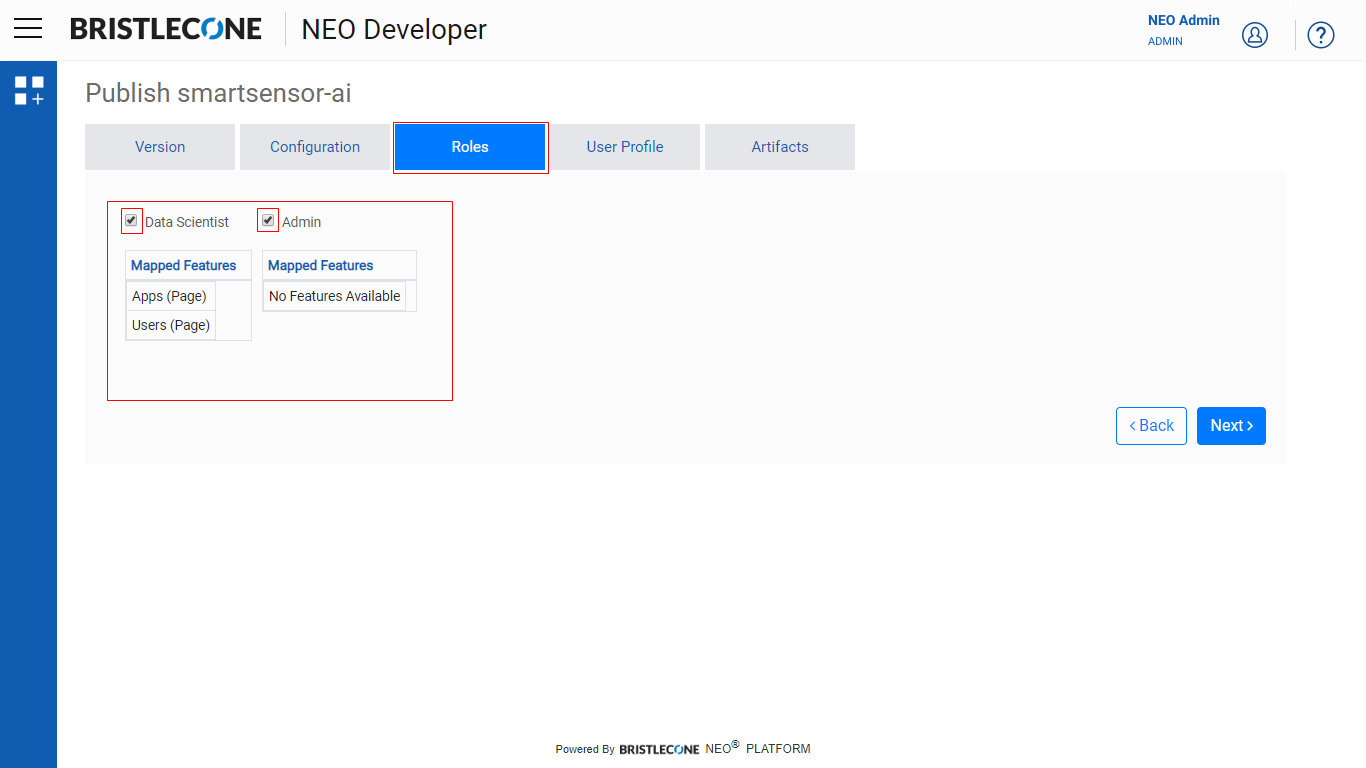Click the Data Scientist role label
The width and height of the screenshot is (1366, 768).
[187, 222]
